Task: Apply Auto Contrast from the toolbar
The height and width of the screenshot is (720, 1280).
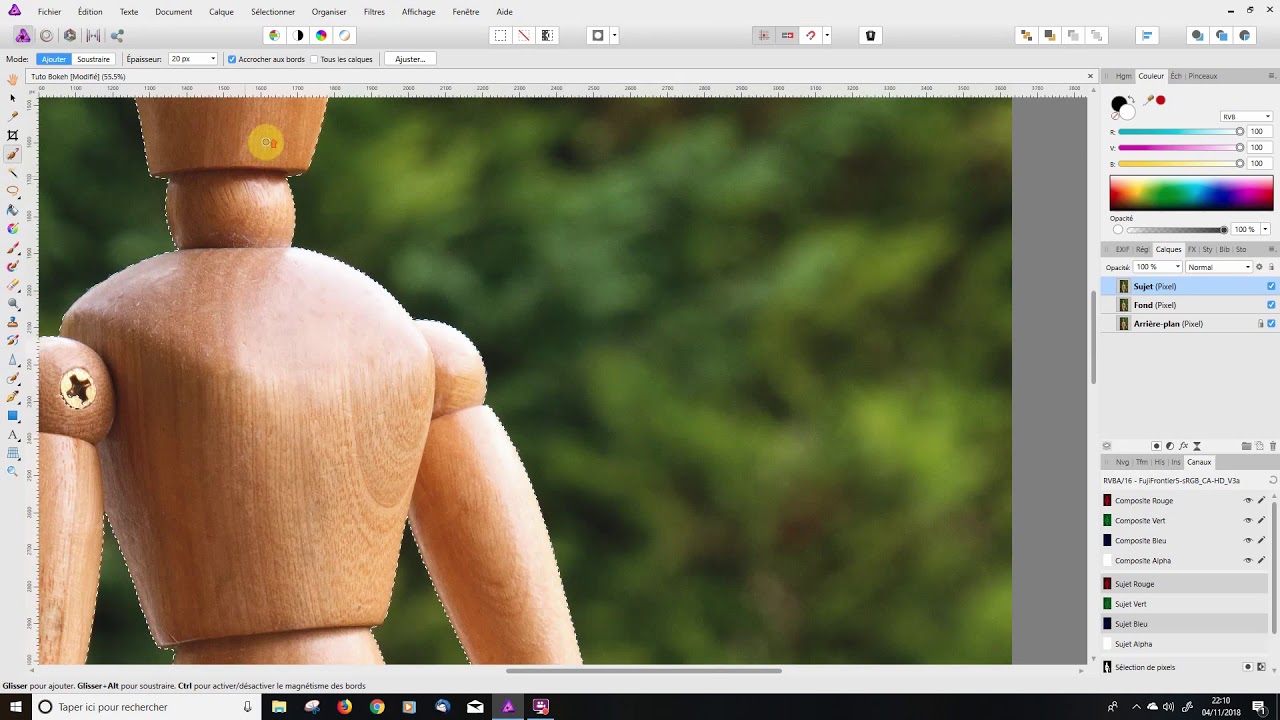Action: 298,35
